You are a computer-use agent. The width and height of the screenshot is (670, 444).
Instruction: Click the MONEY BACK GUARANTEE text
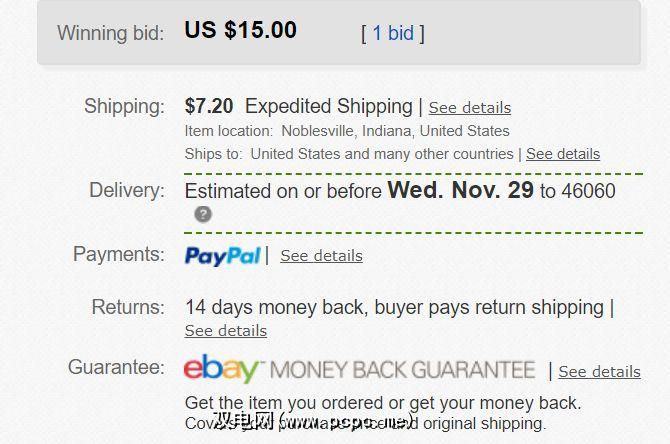pyautogui.click(x=403, y=371)
